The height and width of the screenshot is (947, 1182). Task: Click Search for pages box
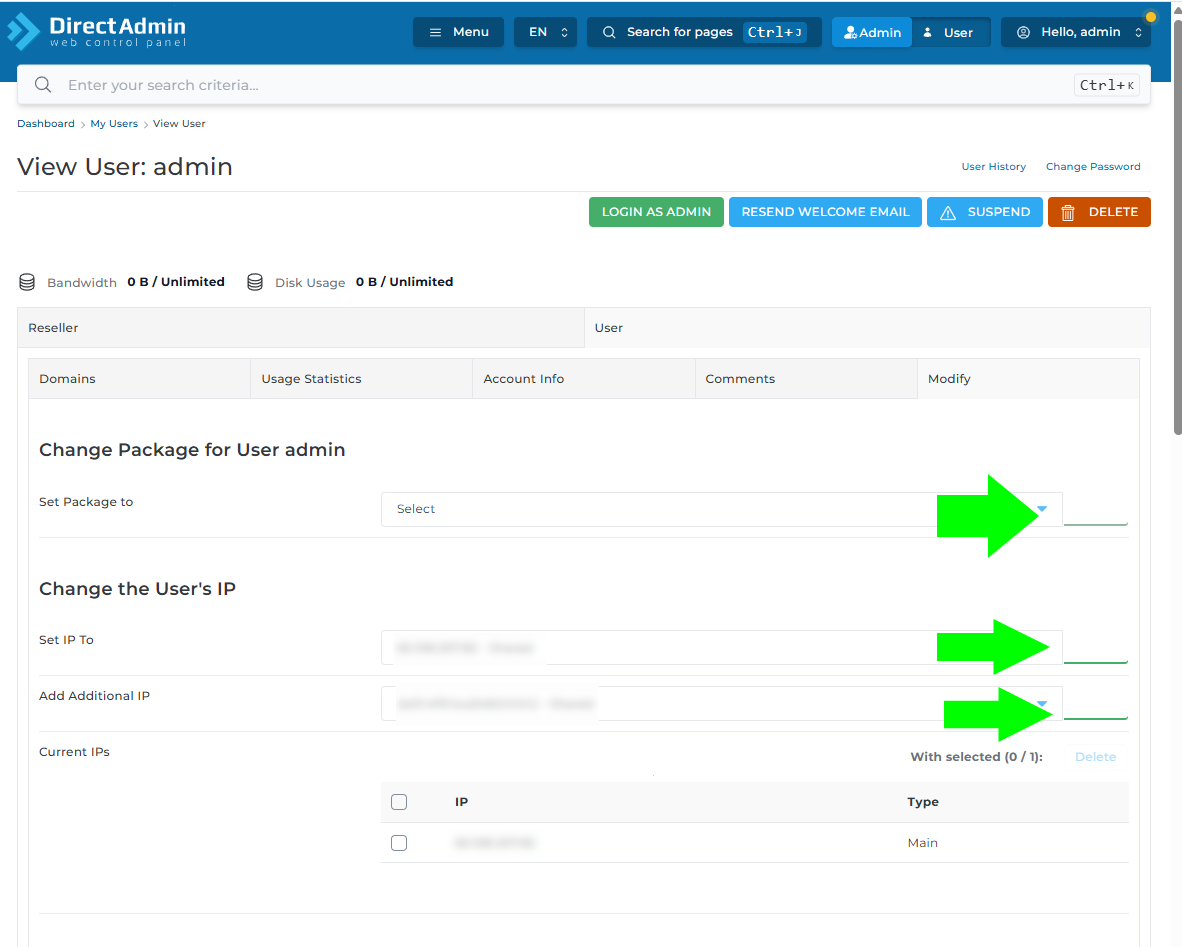point(704,32)
